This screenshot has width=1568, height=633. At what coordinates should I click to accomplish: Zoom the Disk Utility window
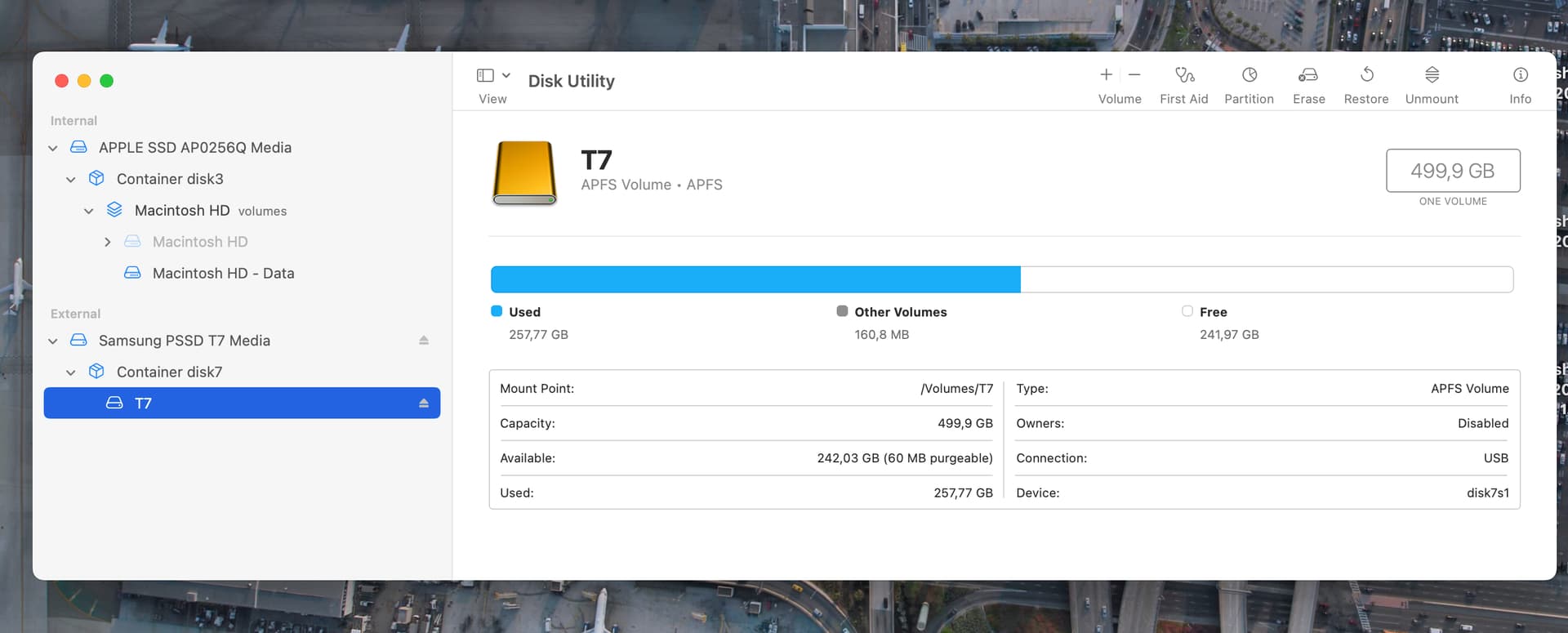point(106,81)
